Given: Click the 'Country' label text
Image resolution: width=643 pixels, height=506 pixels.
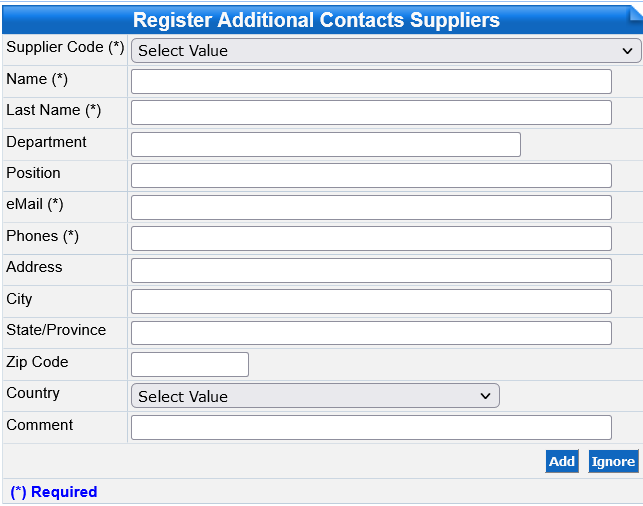Looking at the screenshot, I should click(33, 394).
